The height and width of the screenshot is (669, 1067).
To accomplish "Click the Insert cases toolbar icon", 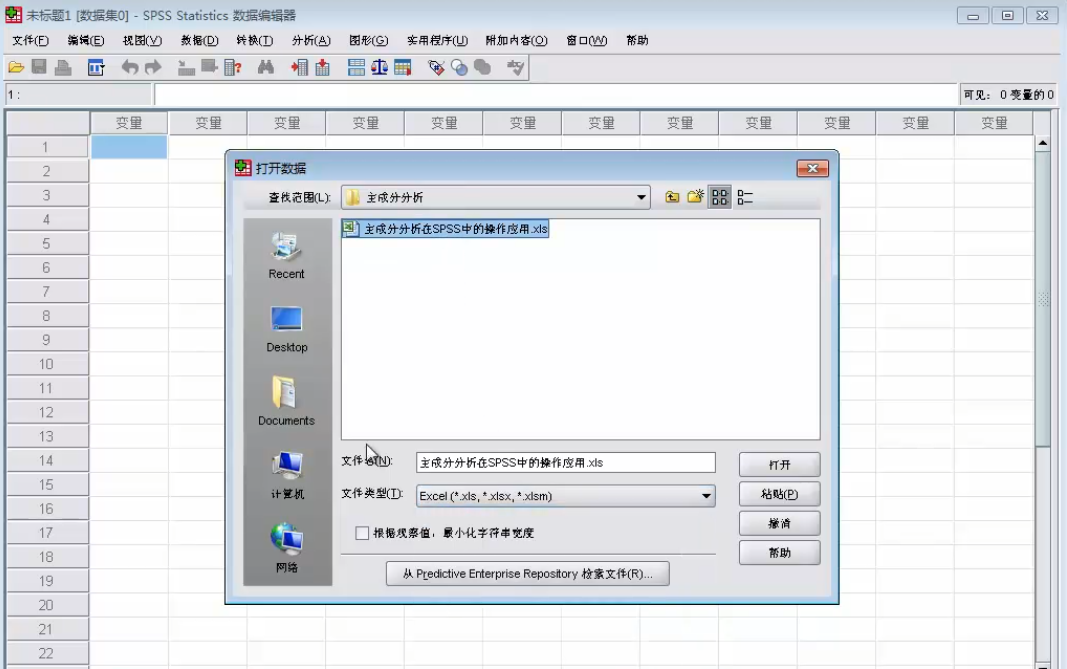I will point(301,69).
